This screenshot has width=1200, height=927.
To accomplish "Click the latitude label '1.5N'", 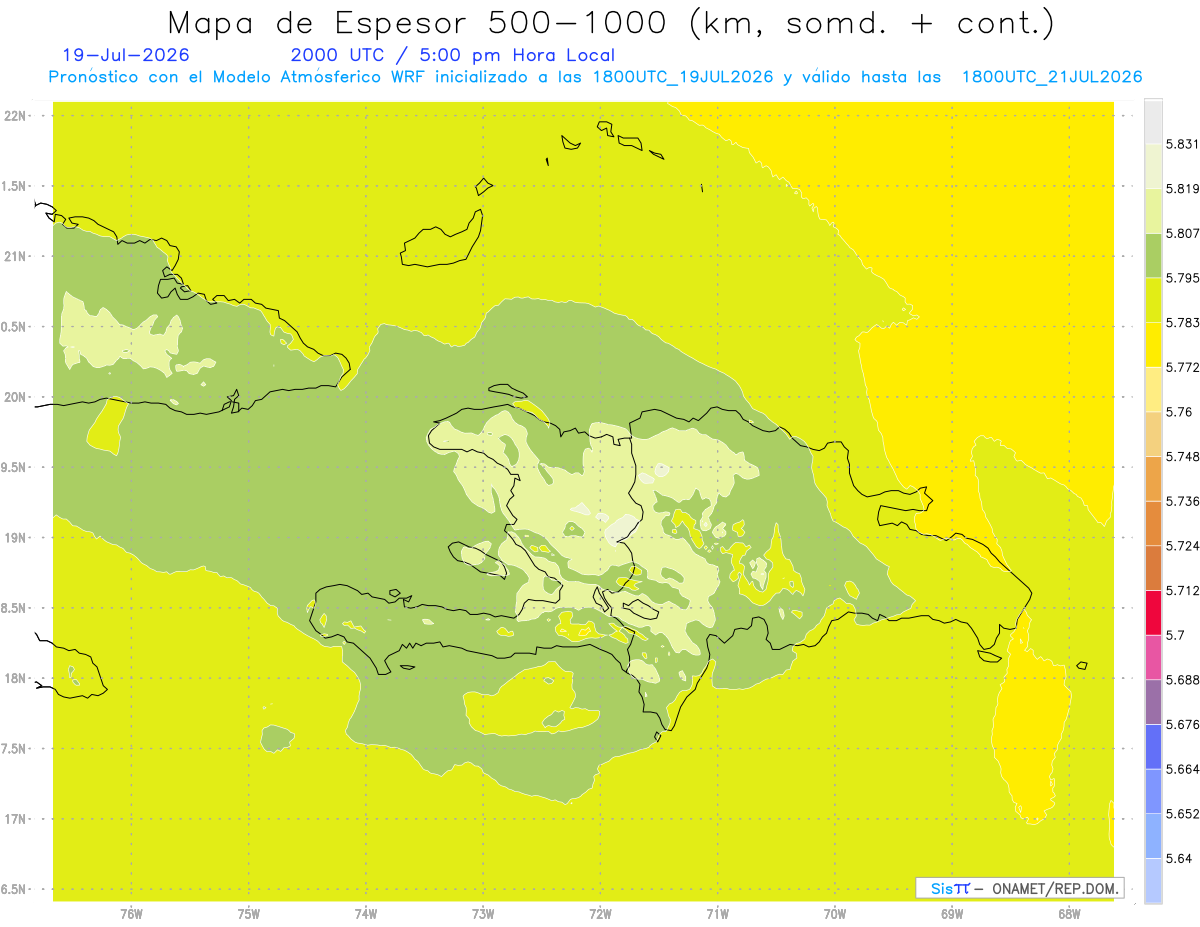I will click(15, 186).
